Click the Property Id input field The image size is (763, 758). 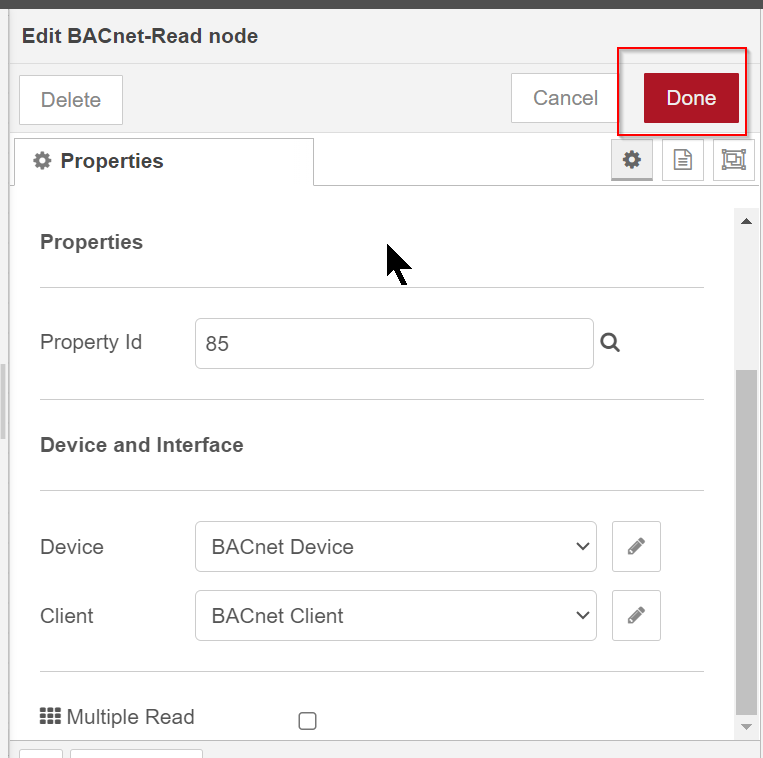(394, 343)
